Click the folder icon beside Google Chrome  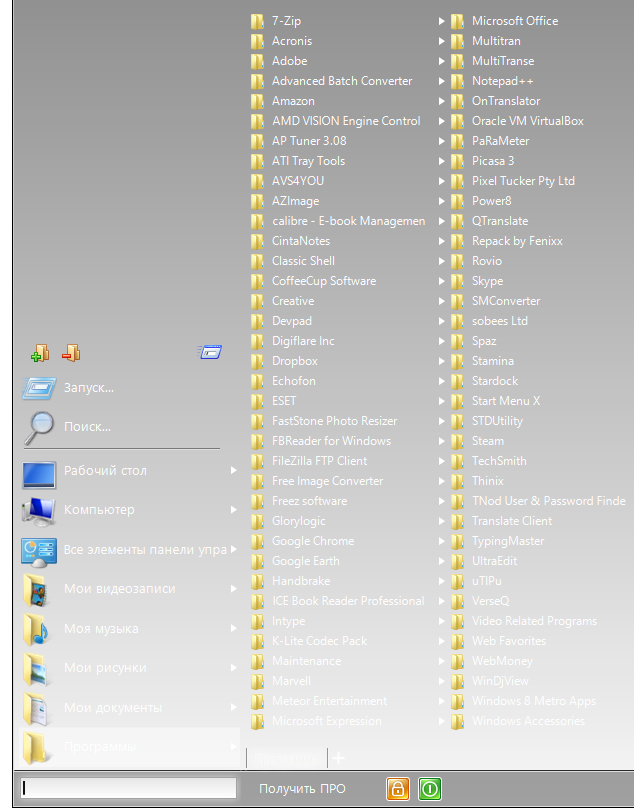click(x=257, y=541)
